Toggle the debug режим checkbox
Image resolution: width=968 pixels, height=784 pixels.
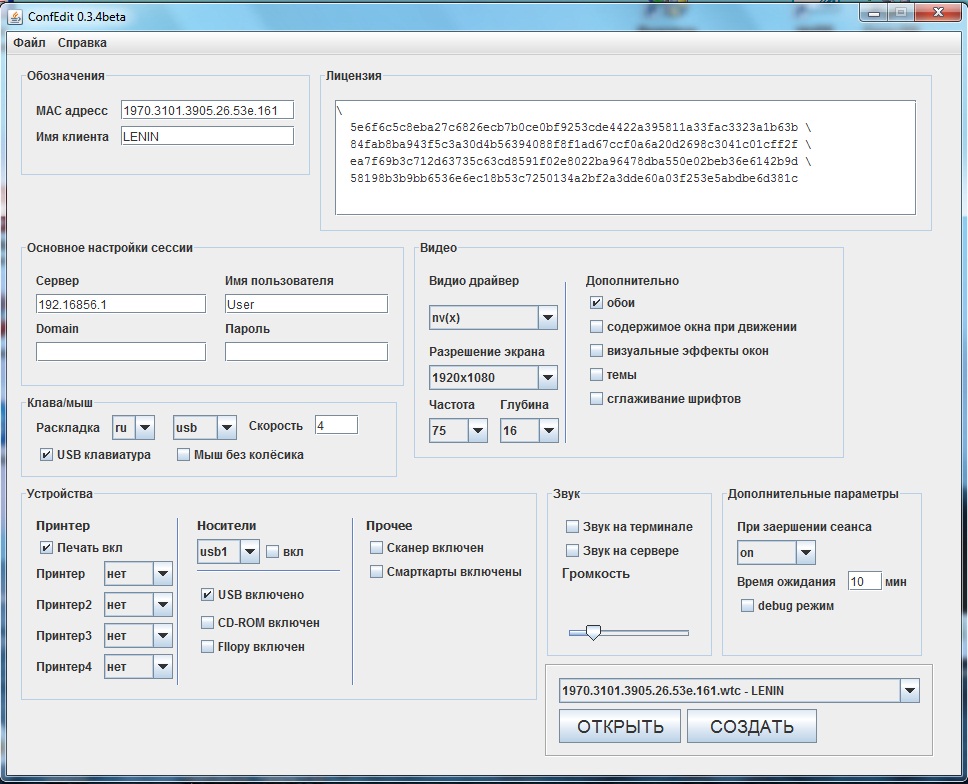746,605
